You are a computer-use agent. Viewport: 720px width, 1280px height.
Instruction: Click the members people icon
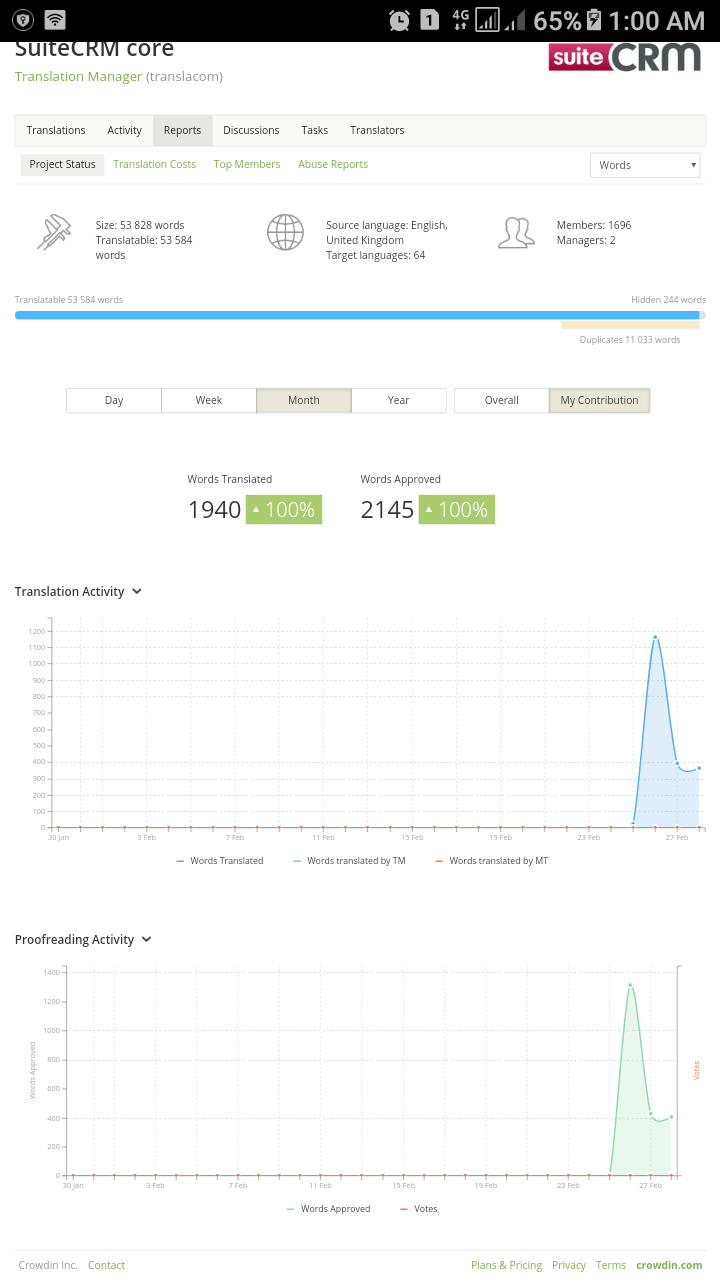pyautogui.click(x=516, y=232)
